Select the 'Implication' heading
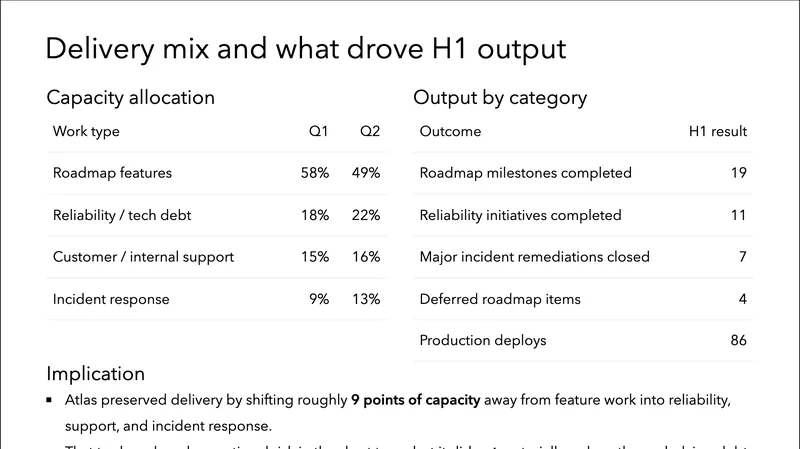Image resolution: width=800 pixels, height=449 pixels. pos(96,374)
